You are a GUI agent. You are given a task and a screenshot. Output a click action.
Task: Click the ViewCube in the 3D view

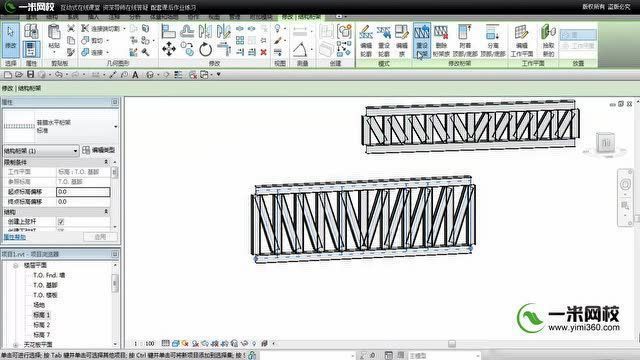(605, 143)
